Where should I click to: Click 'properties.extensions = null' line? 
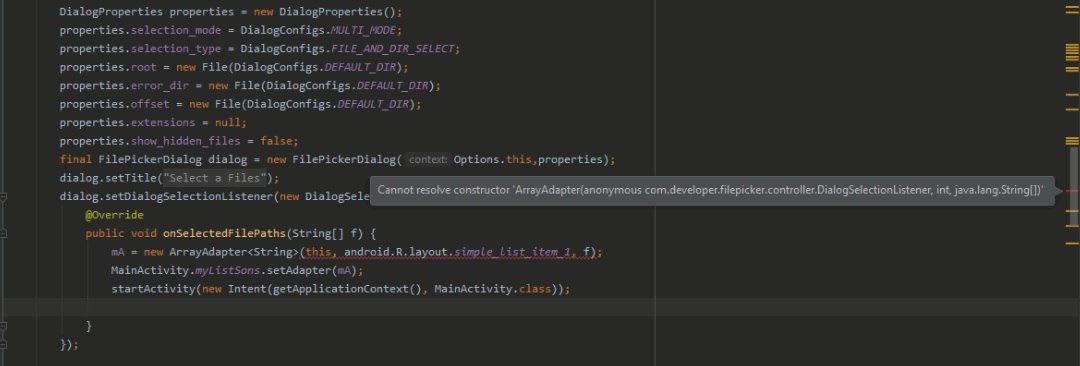pyautogui.click(x=153, y=123)
